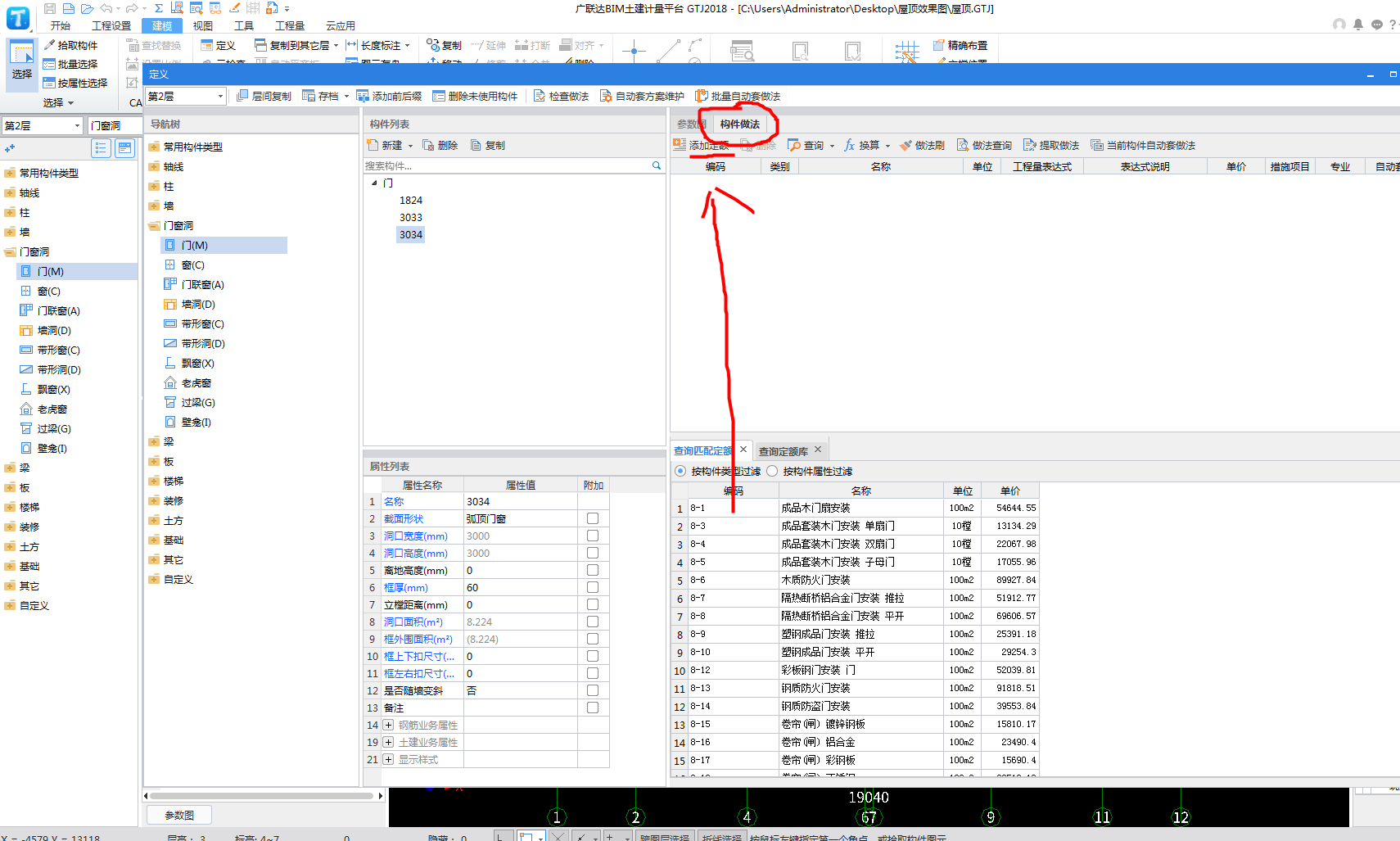Toggle 附加 checkbox for 立樘距离 row
Screen dimensions: 1400x841
(x=593, y=604)
